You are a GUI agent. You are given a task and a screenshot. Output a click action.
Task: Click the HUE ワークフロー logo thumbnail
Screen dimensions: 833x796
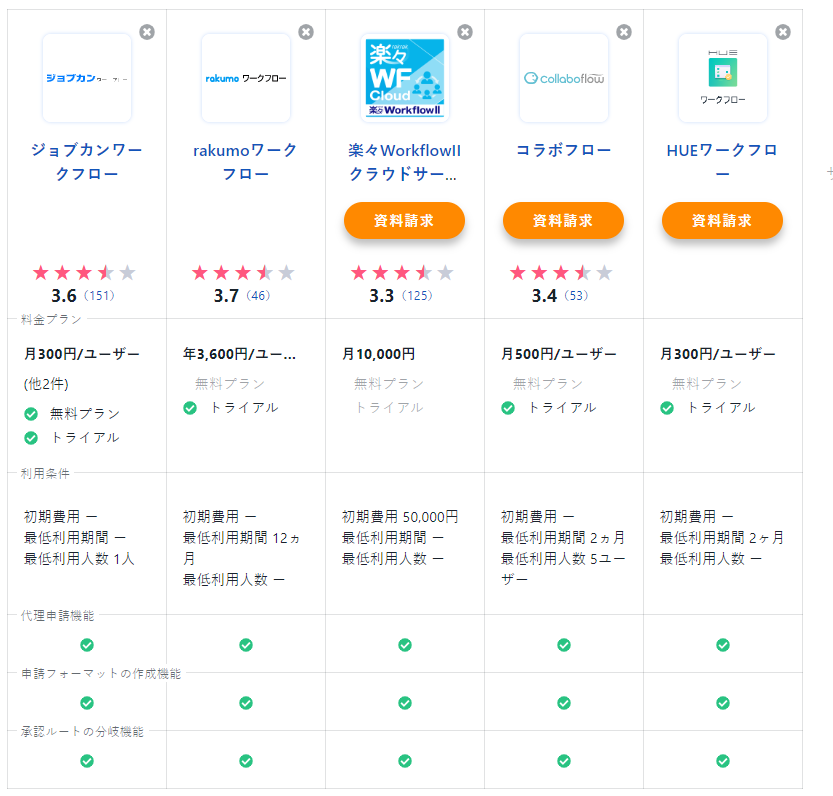[723, 78]
